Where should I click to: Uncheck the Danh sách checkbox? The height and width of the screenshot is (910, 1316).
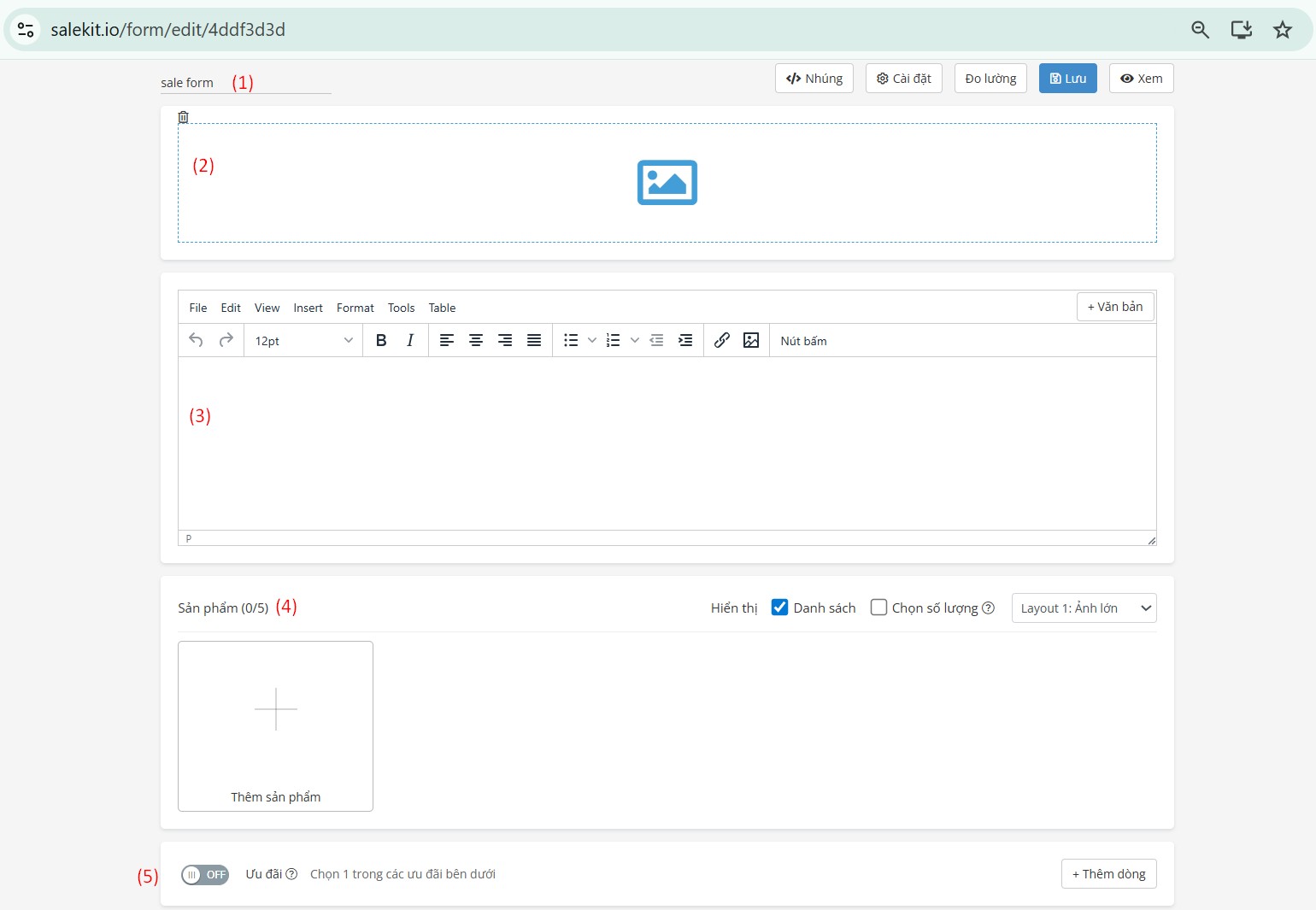coord(779,607)
